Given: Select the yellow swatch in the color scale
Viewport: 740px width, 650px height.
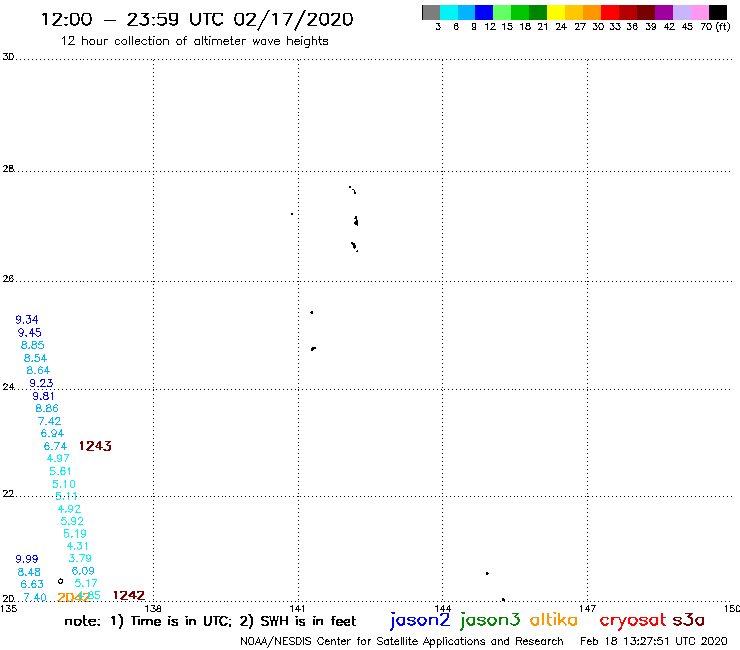Looking at the screenshot, I should click(x=556, y=12).
